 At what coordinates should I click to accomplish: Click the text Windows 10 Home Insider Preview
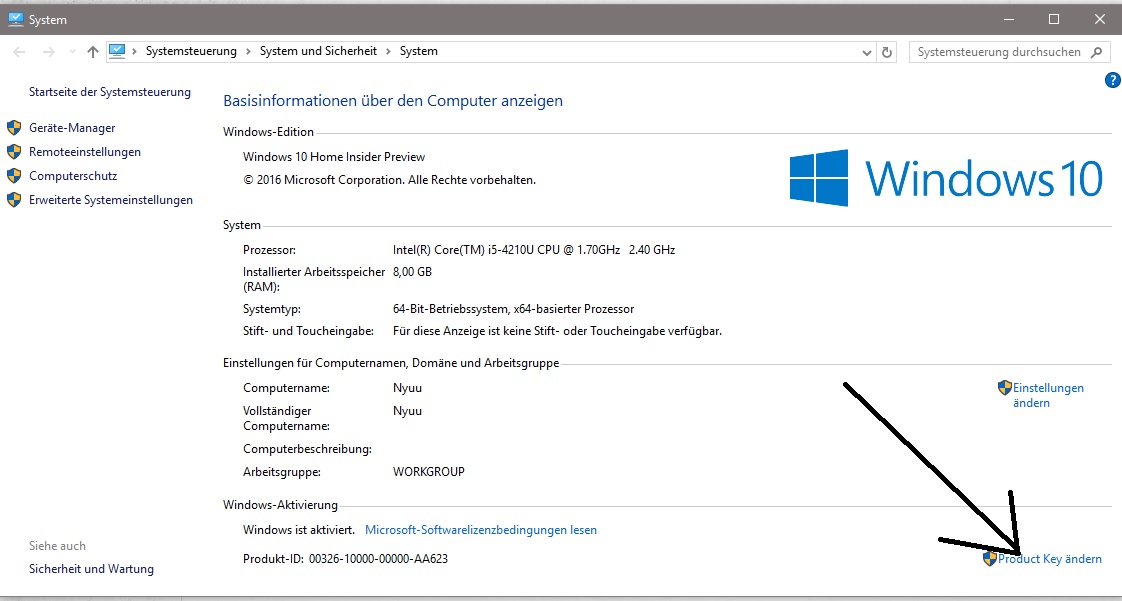(x=334, y=157)
